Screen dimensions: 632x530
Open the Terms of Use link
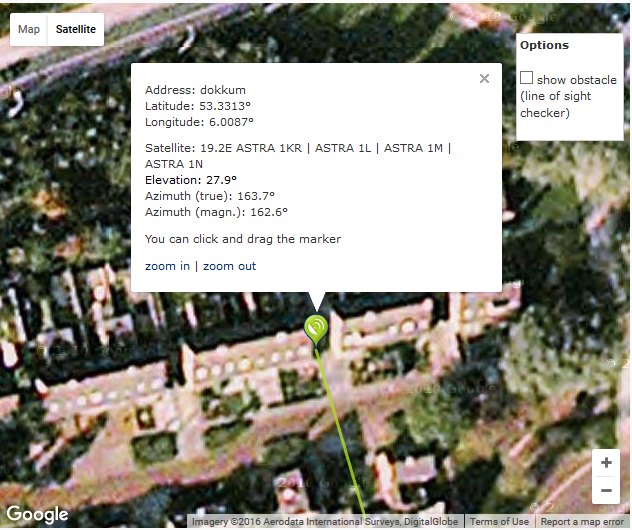(499, 522)
